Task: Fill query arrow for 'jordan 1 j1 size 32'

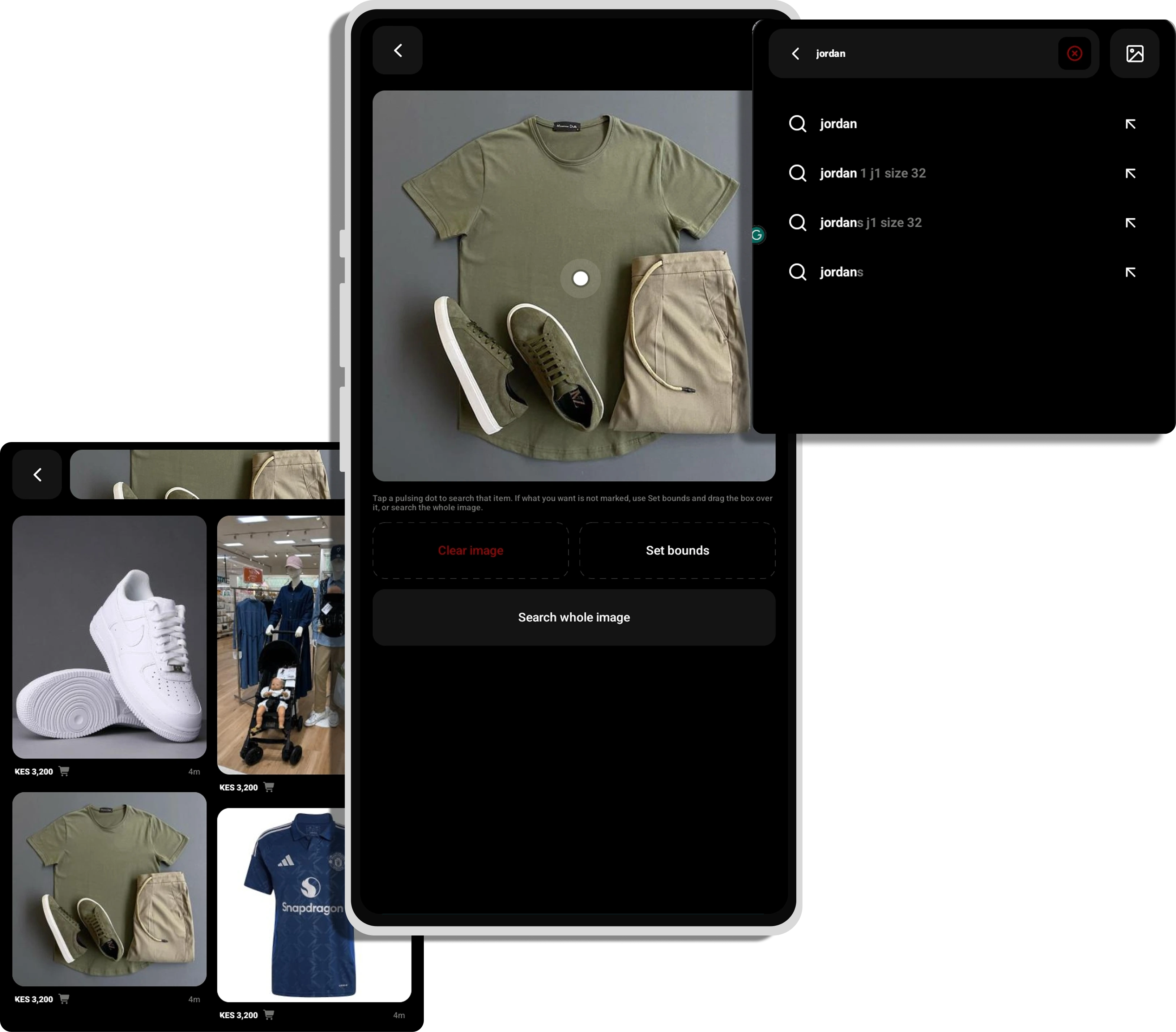Action: pyautogui.click(x=1130, y=173)
